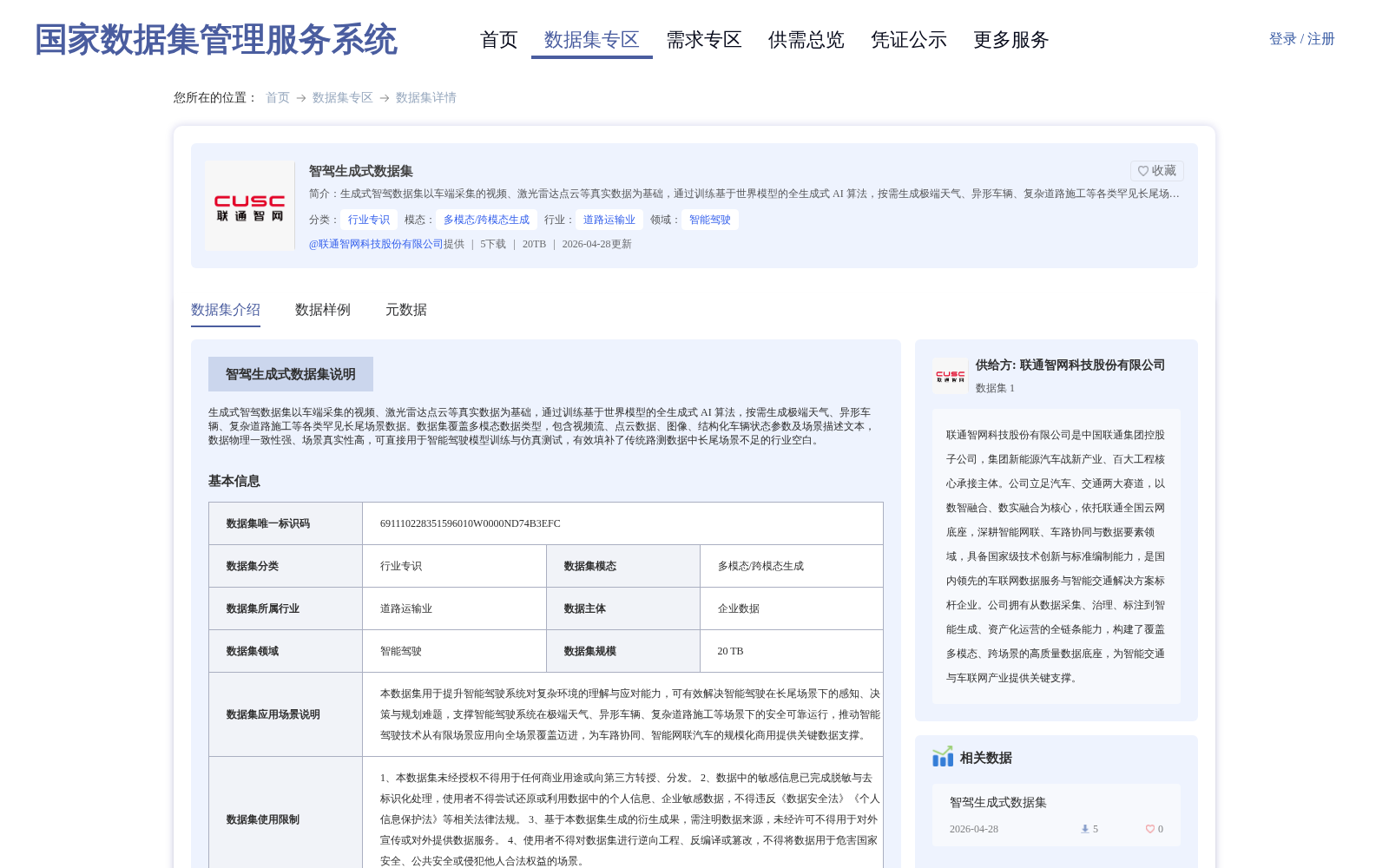Click the 20 TB table value
Image resolution: width=1389 pixels, height=868 pixels.
731,651
